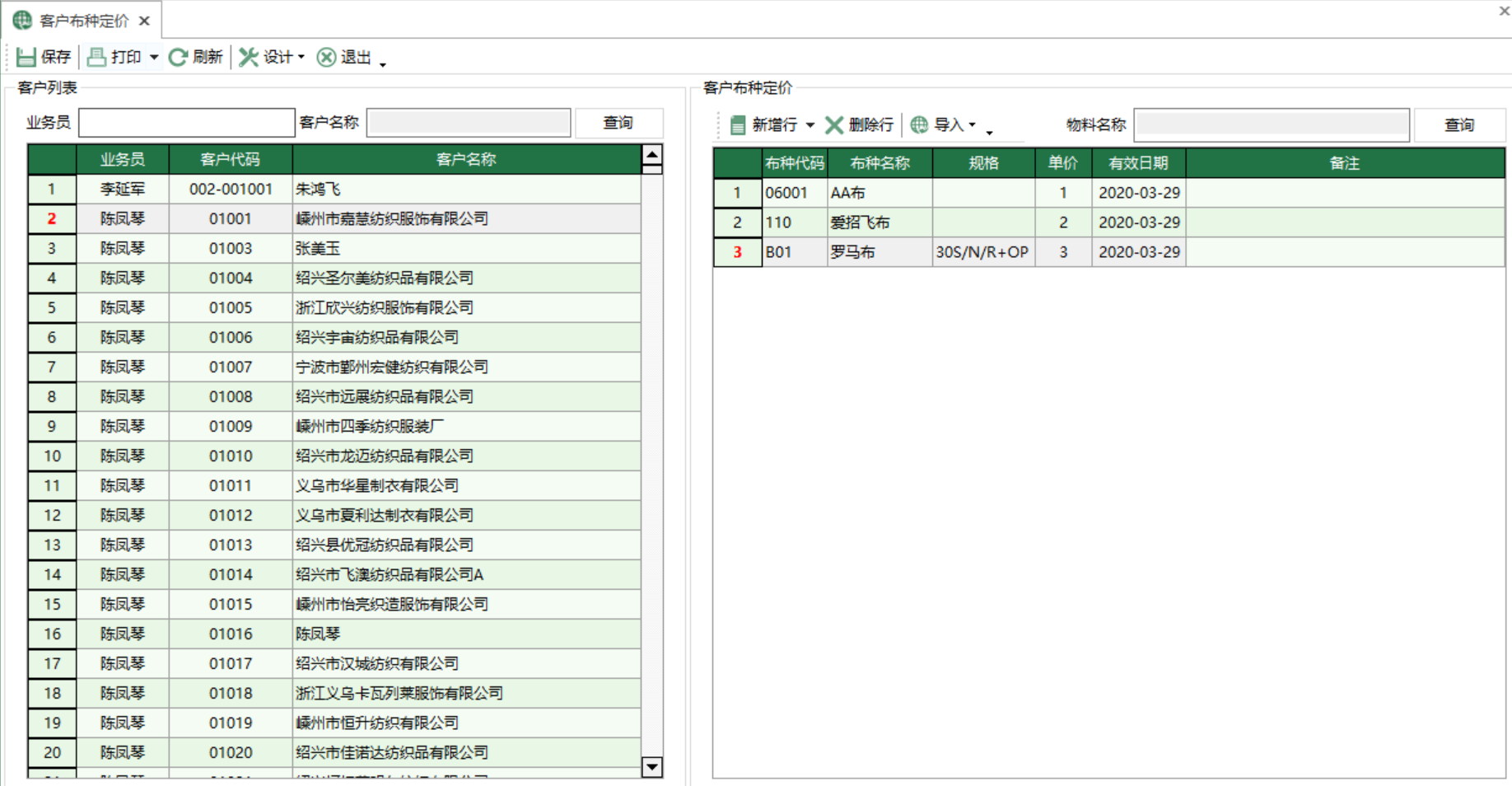Click the Refresh (刷新) toolbar icon
Viewport: 1512px width, 786px height.
178,57
